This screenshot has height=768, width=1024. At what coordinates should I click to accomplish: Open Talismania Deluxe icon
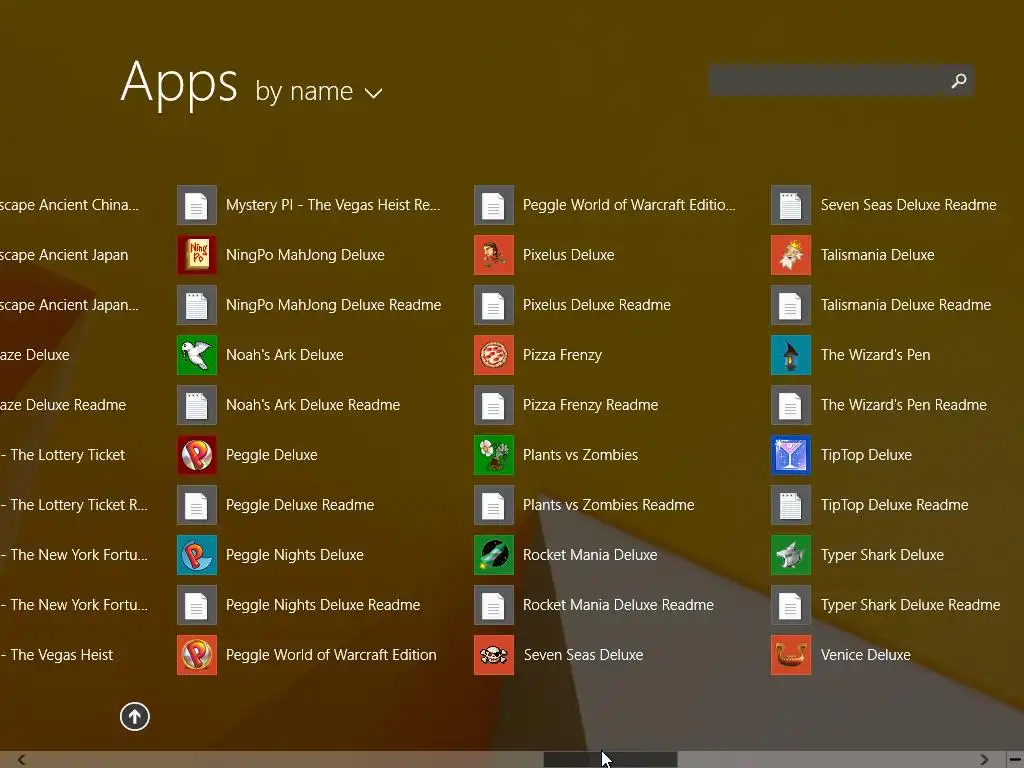(x=791, y=255)
